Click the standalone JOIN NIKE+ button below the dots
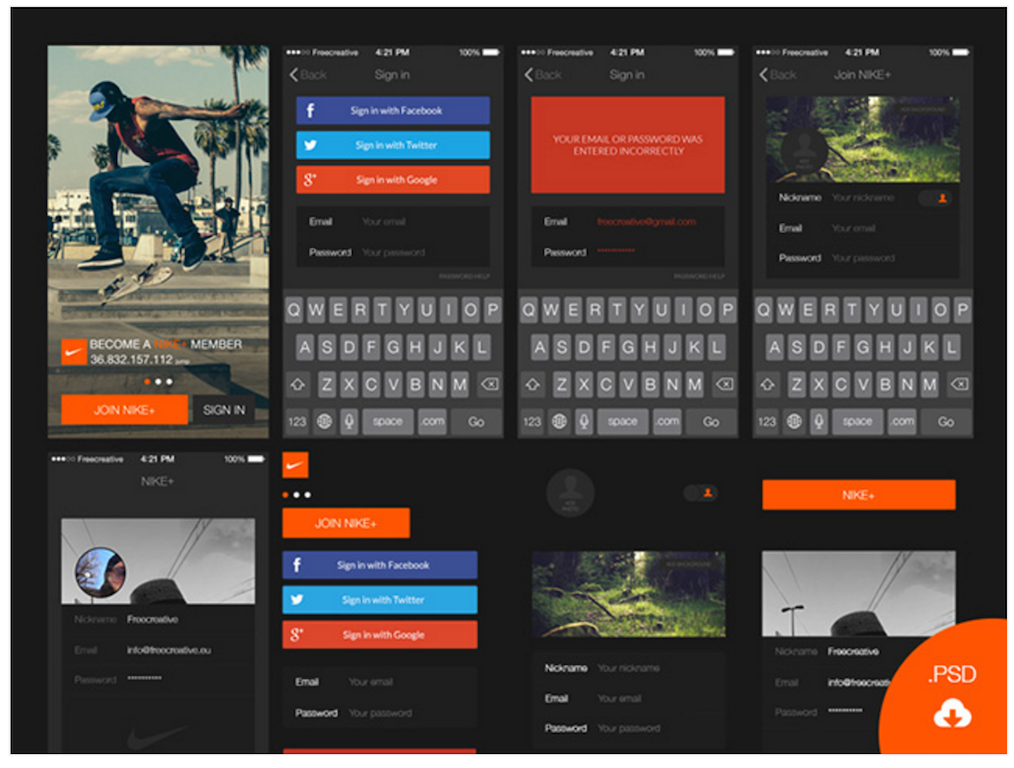The image size is (1014, 768). pyautogui.click(x=346, y=523)
